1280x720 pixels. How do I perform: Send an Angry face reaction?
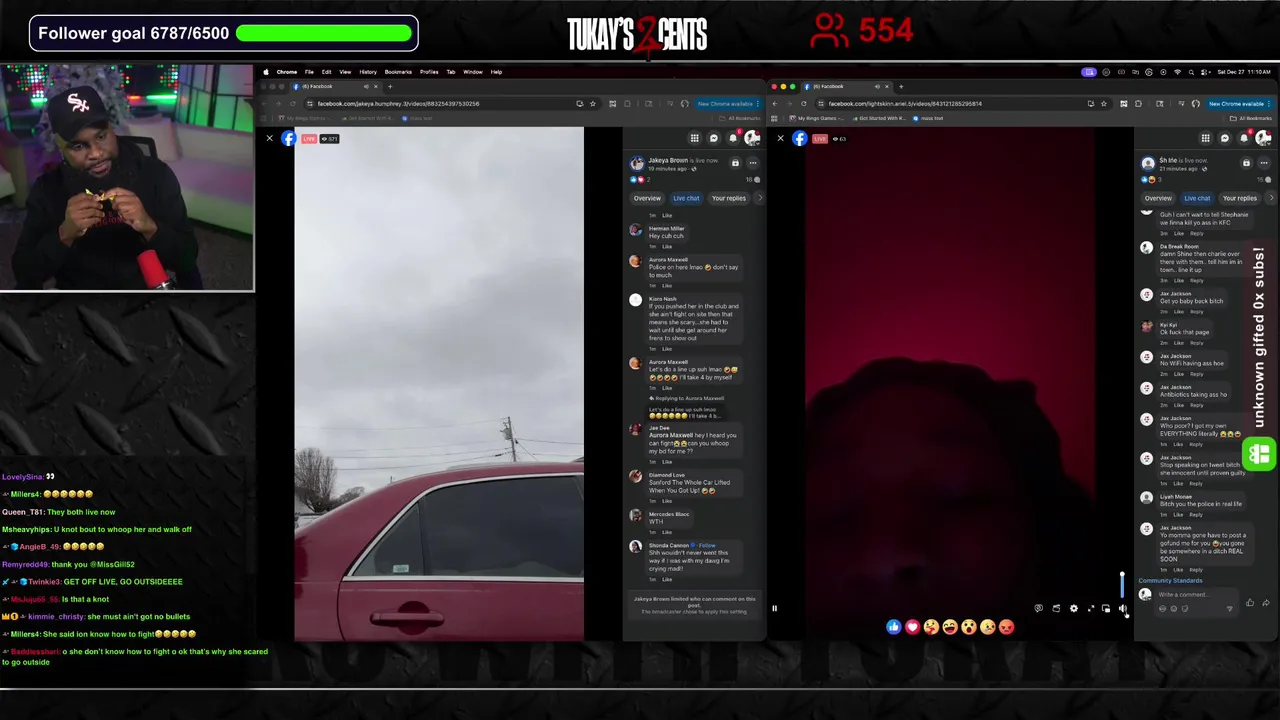1006,627
